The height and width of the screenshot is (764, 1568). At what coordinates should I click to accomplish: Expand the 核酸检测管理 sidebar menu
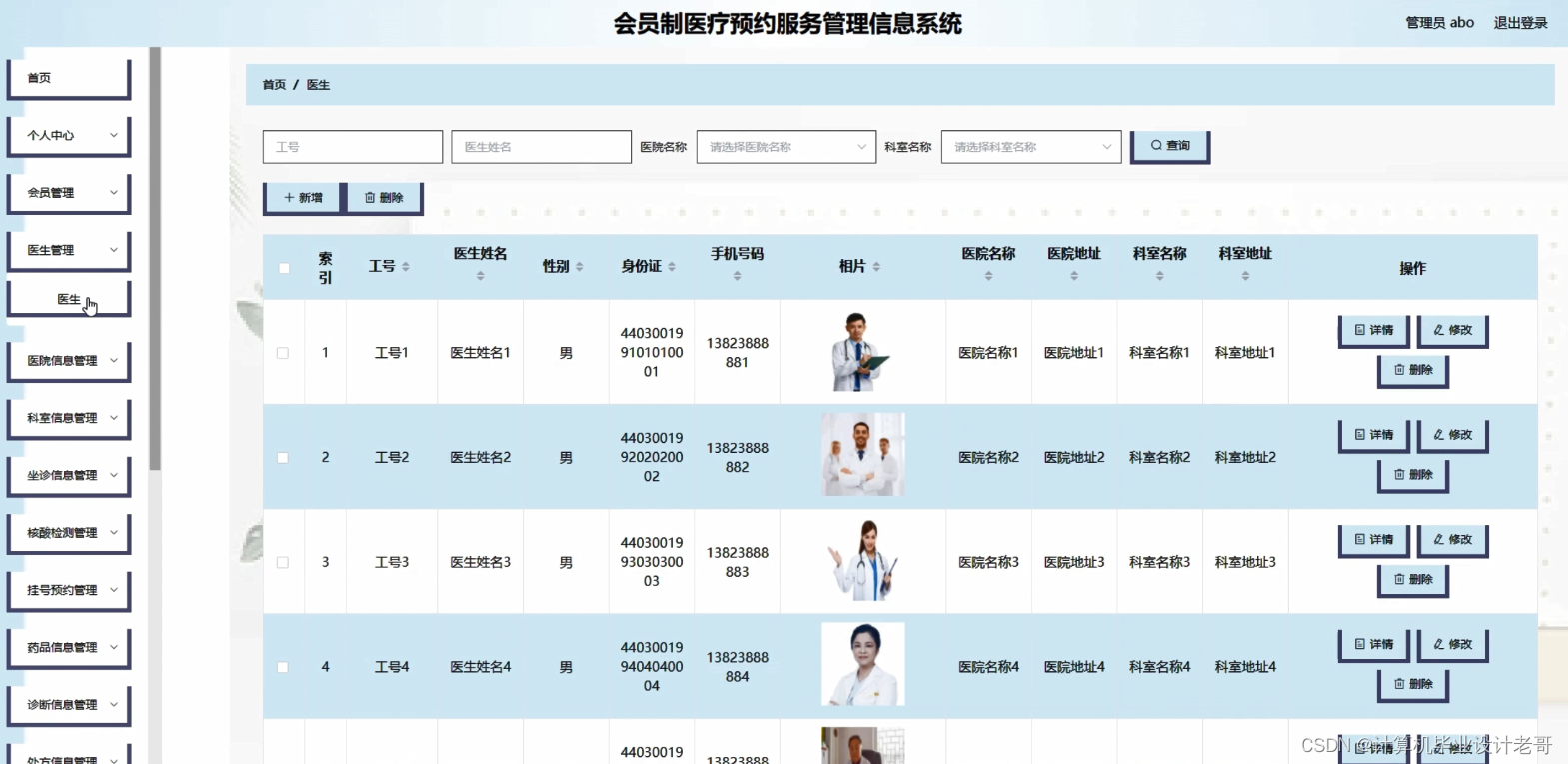[x=69, y=533]
